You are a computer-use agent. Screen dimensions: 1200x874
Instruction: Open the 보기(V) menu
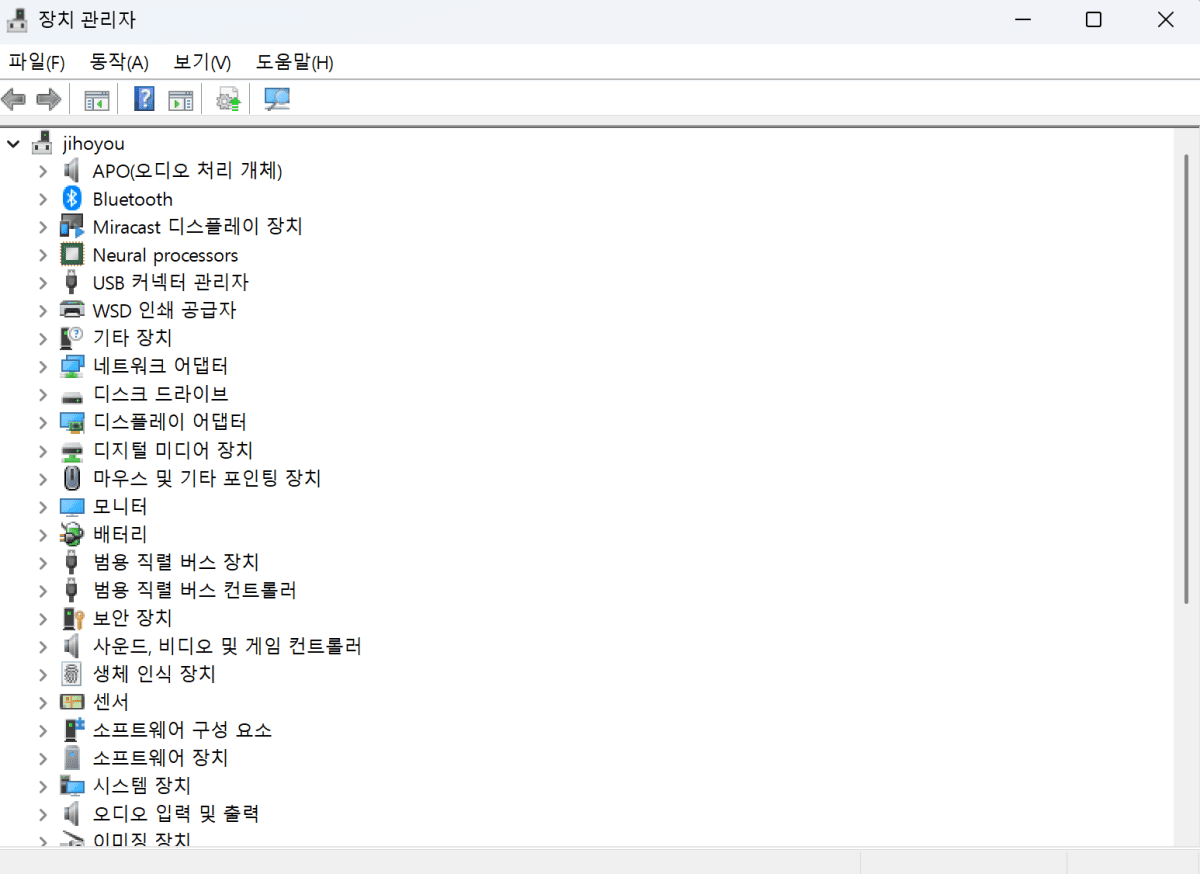(202, 62)
